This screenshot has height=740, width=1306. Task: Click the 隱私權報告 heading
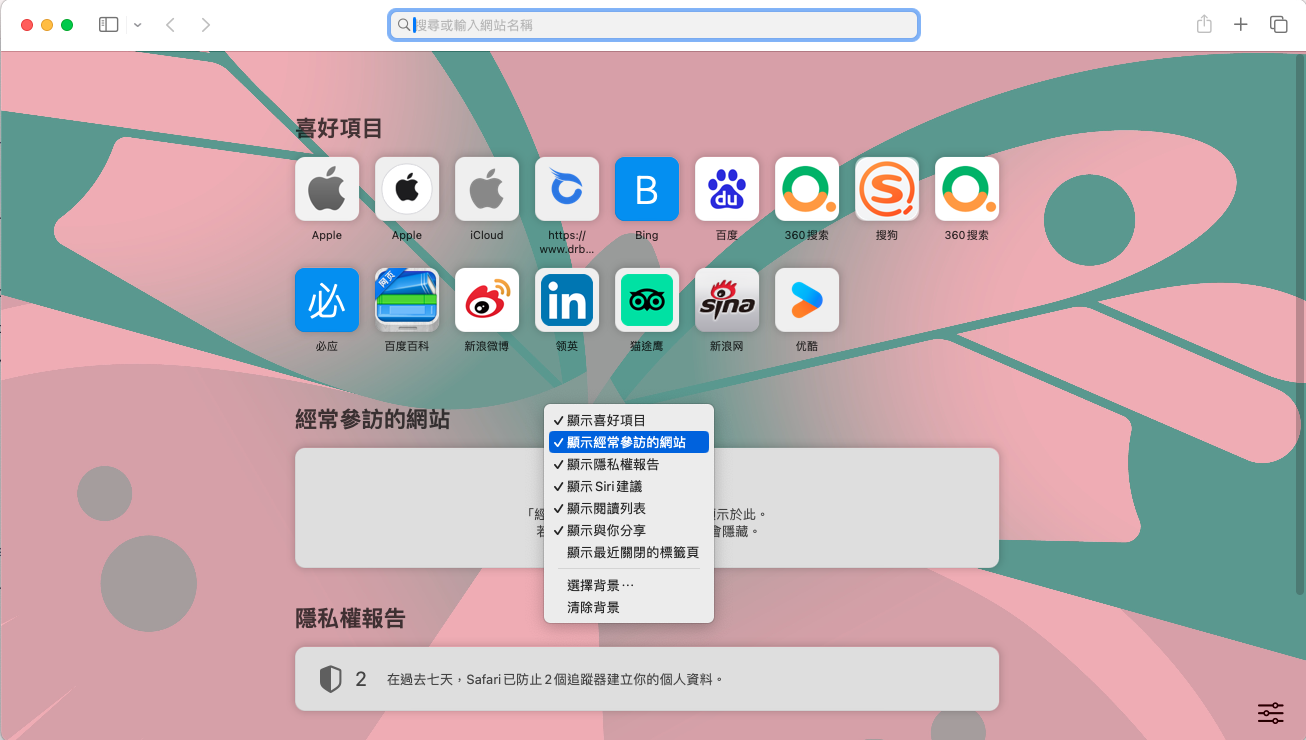350,618
